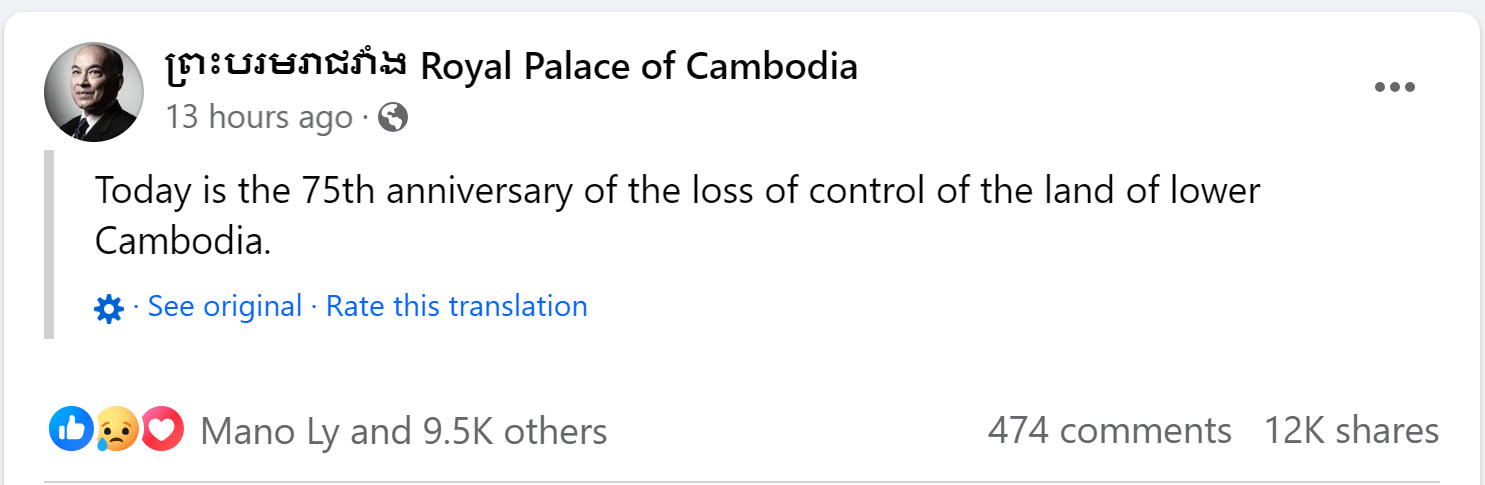Click the globe public audience icon
The height and width of the screenshot is (485, 1485).
click(394, 118)
